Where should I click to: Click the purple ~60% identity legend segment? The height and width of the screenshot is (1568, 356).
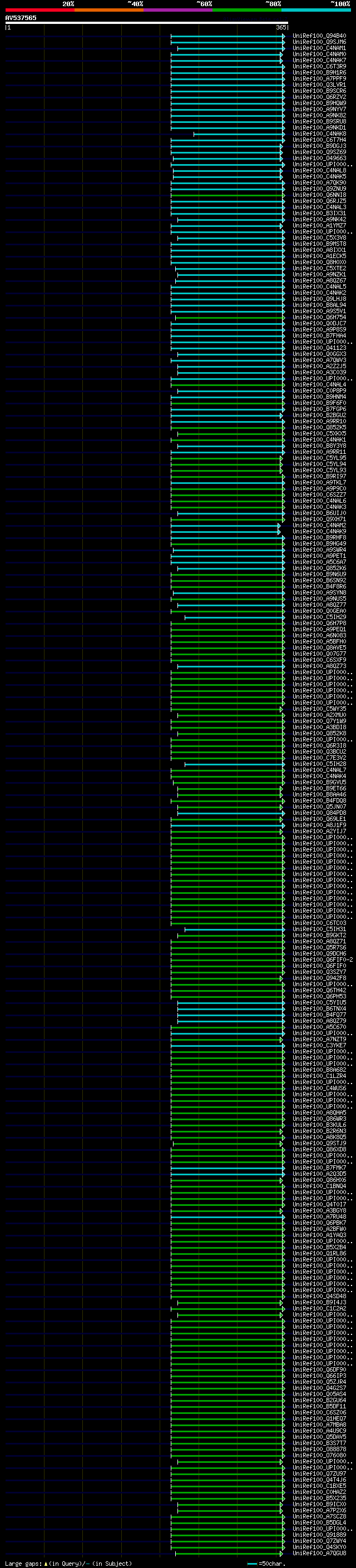point(177,11)
